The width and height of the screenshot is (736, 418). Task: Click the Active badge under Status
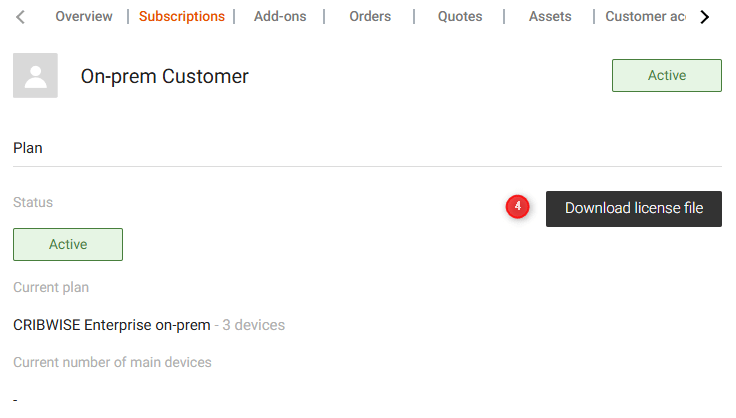pos(68,244)
